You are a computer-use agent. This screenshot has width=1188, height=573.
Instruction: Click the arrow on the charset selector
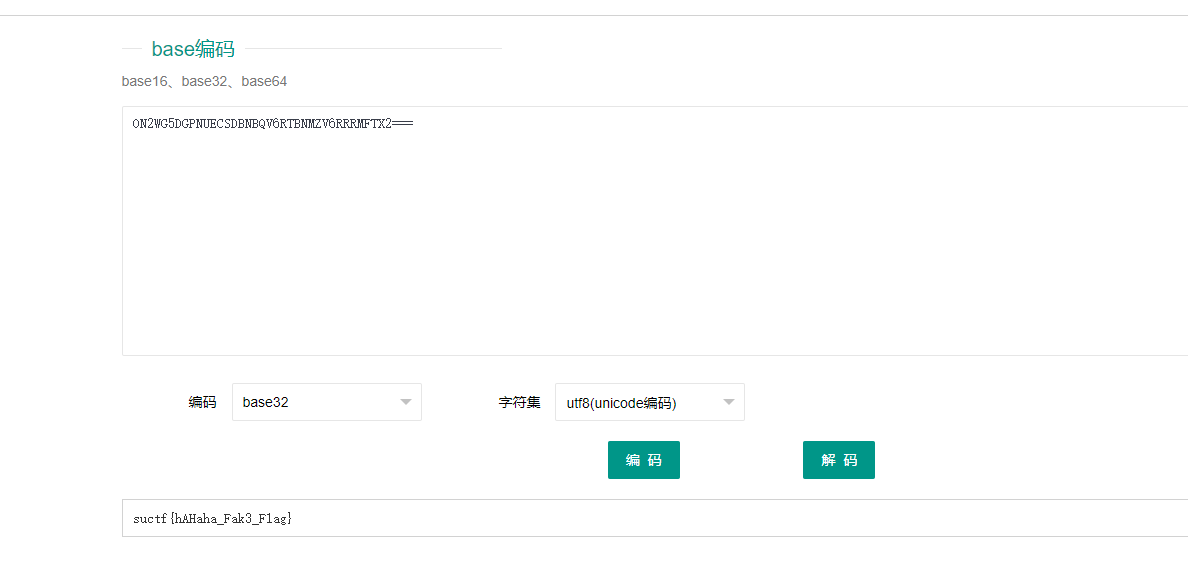728,402
